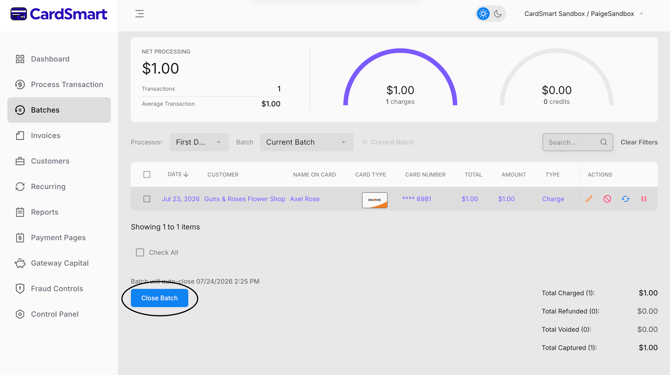Open the CardSmart Sandbox account dropdown
The height and width of the screenshot is (375, 670).
pyautogui.click(x=583, y=14)
